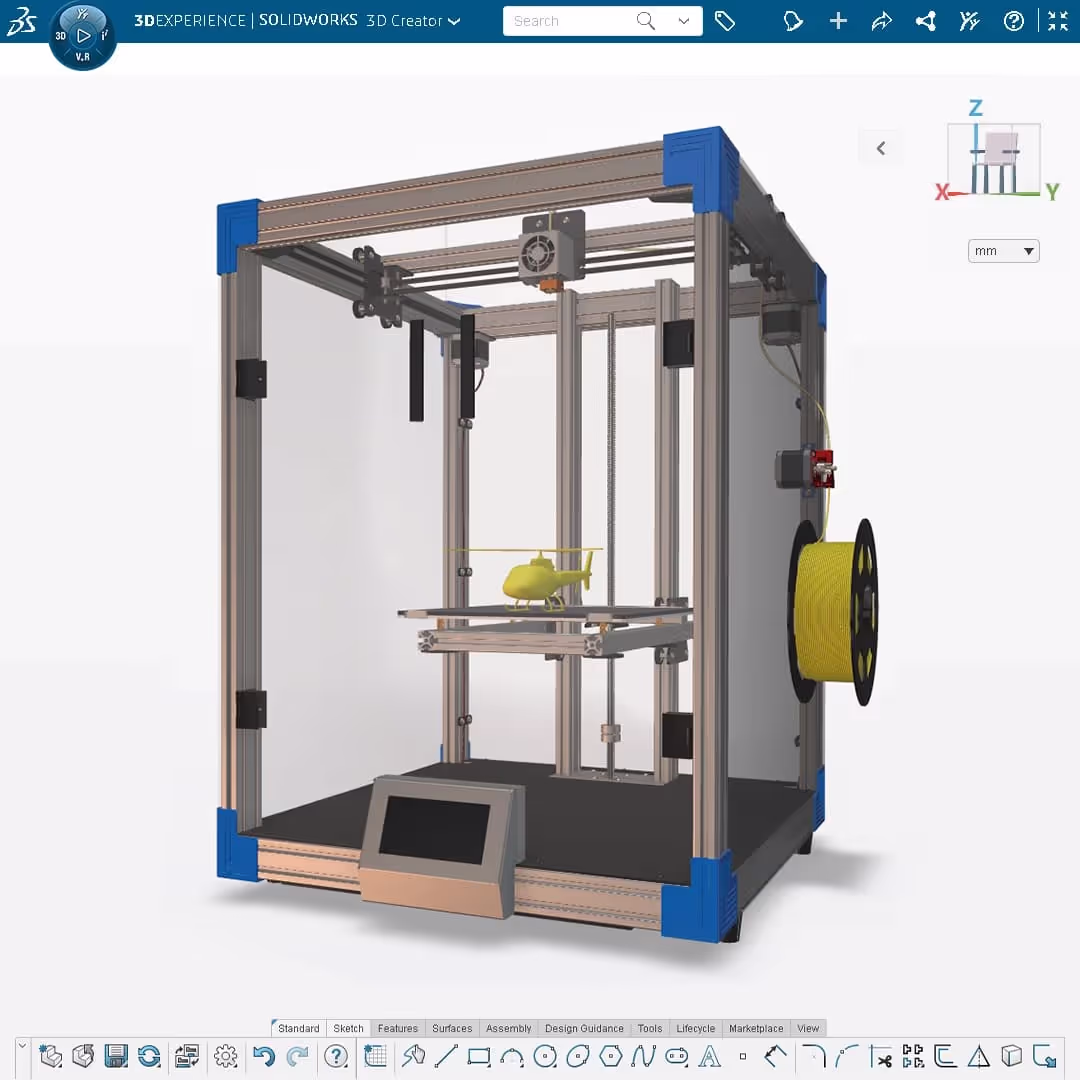Screen dimensions: 1080x1080
Task: Click the plus Add icon in top bar
Action: click(838, 21)
